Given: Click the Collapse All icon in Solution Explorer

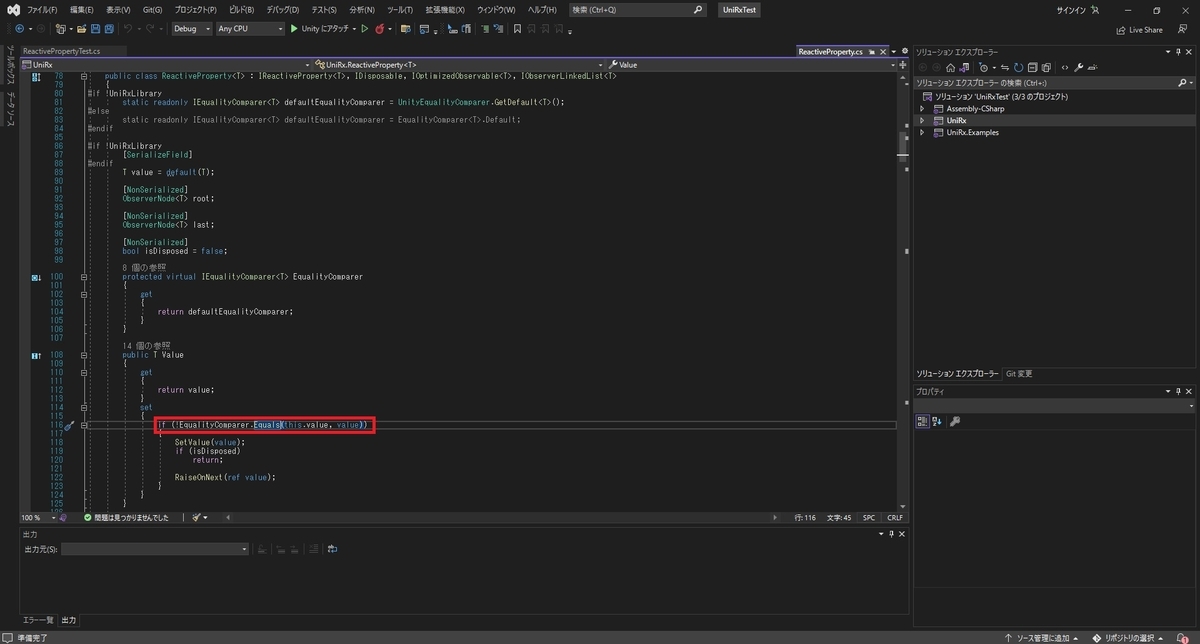Looking at the screenshot, I should (1032, 68).
